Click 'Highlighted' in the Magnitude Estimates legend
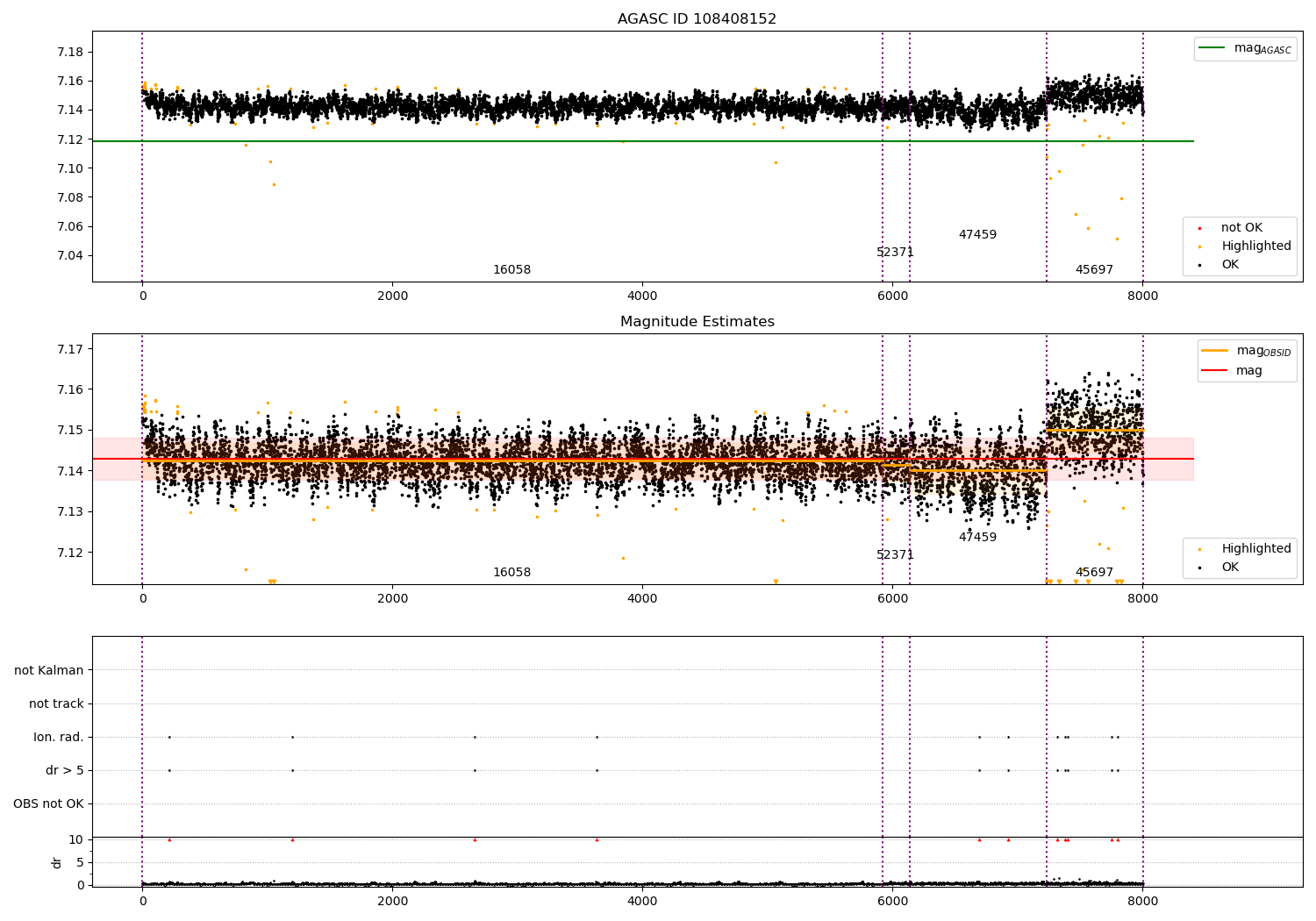 pyautogui.click(x=1244, y=548)
